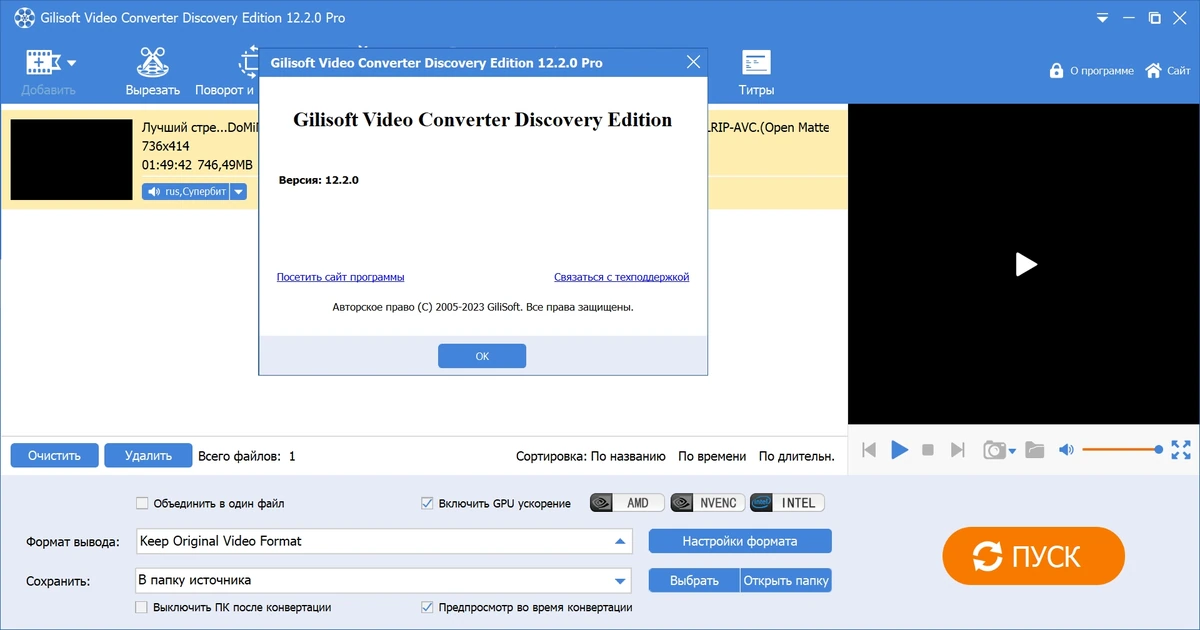
Task: Expand the Добавить dropdown arrow
Action: click(72, 63)
